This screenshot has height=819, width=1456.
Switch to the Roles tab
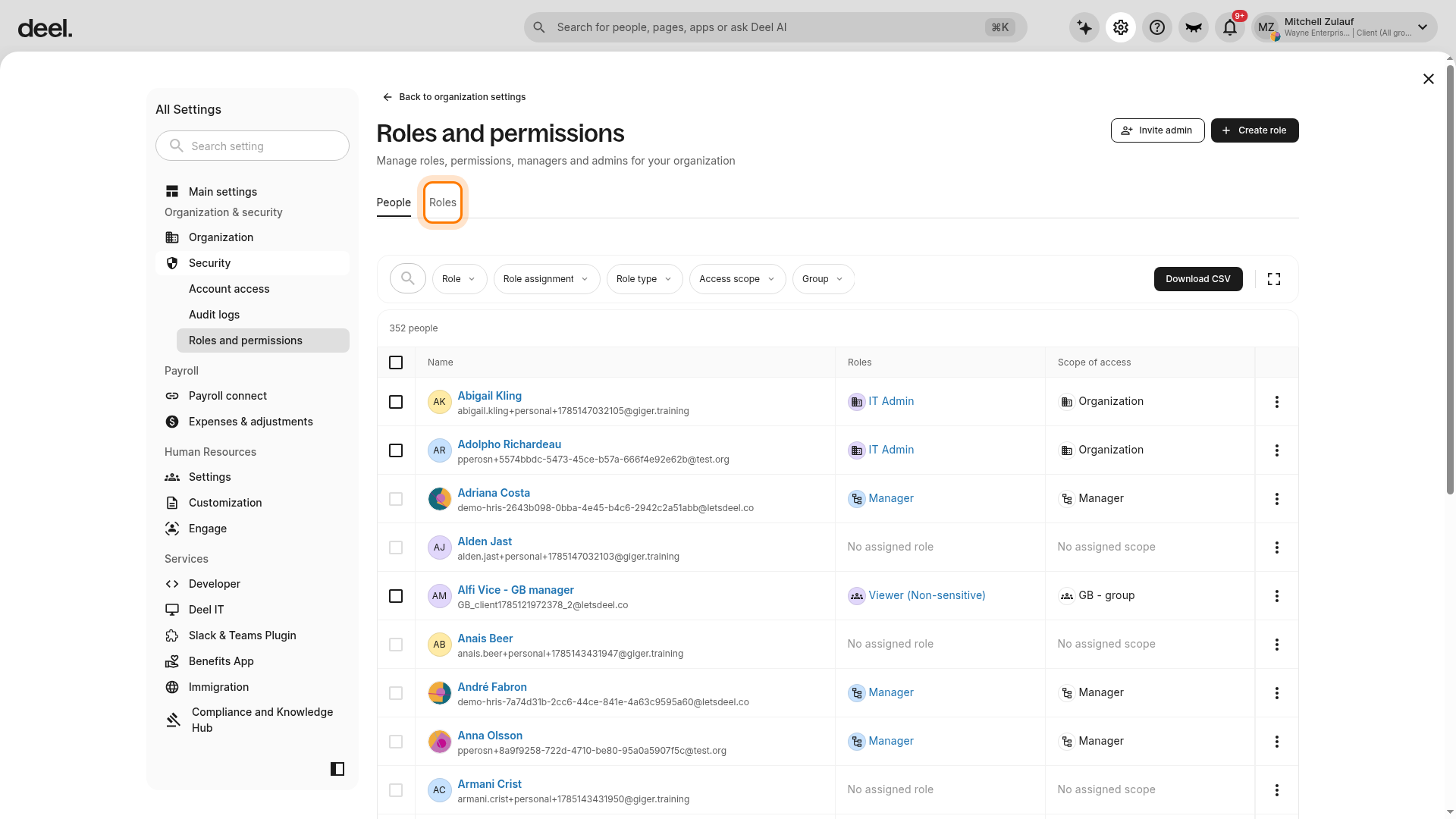coord(443,202)
